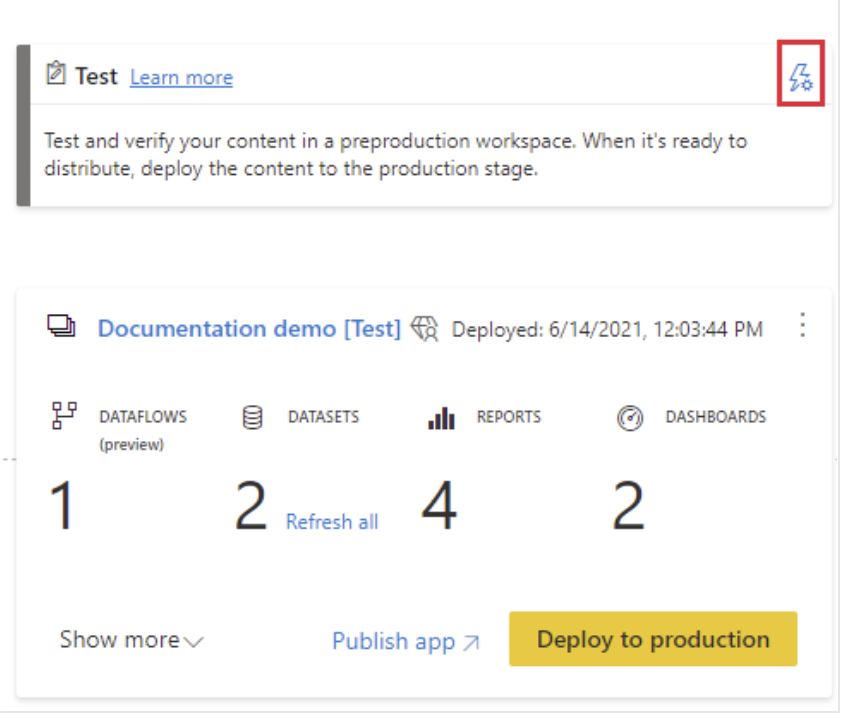Click the Test stage title
The width and height of the screenshot is (852, 725).
[x=96, y=76]
